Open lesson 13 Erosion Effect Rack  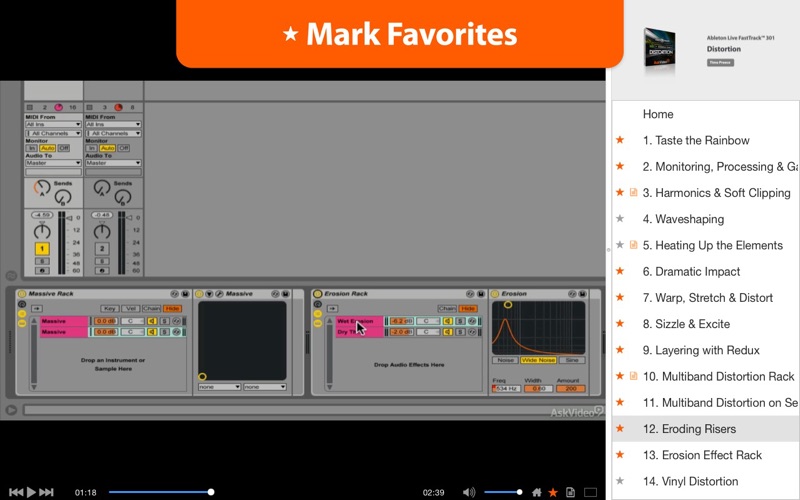[702, 455]
